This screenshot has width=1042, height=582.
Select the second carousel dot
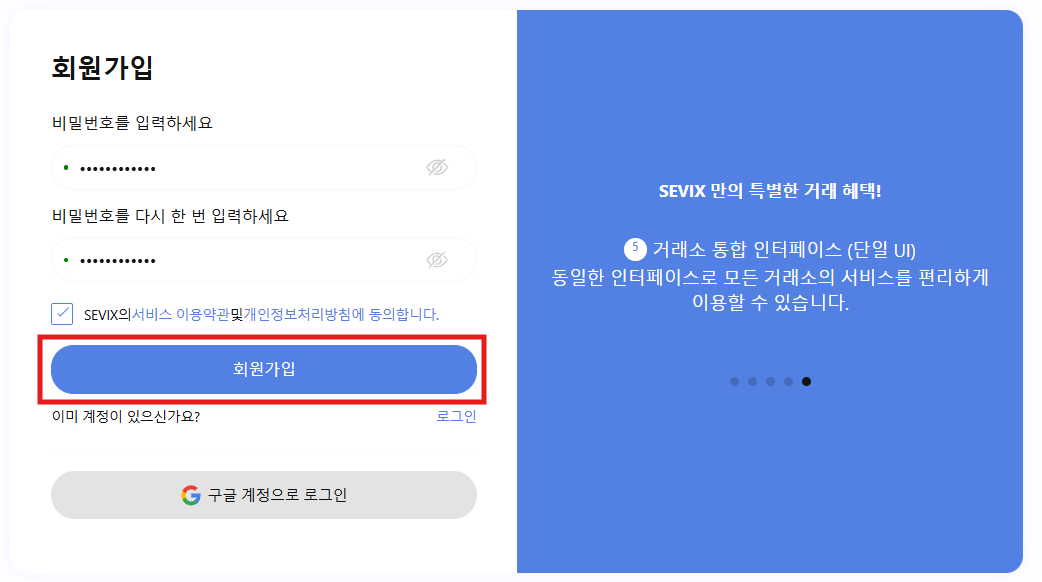pyautogui.click(x=753, y=381)
